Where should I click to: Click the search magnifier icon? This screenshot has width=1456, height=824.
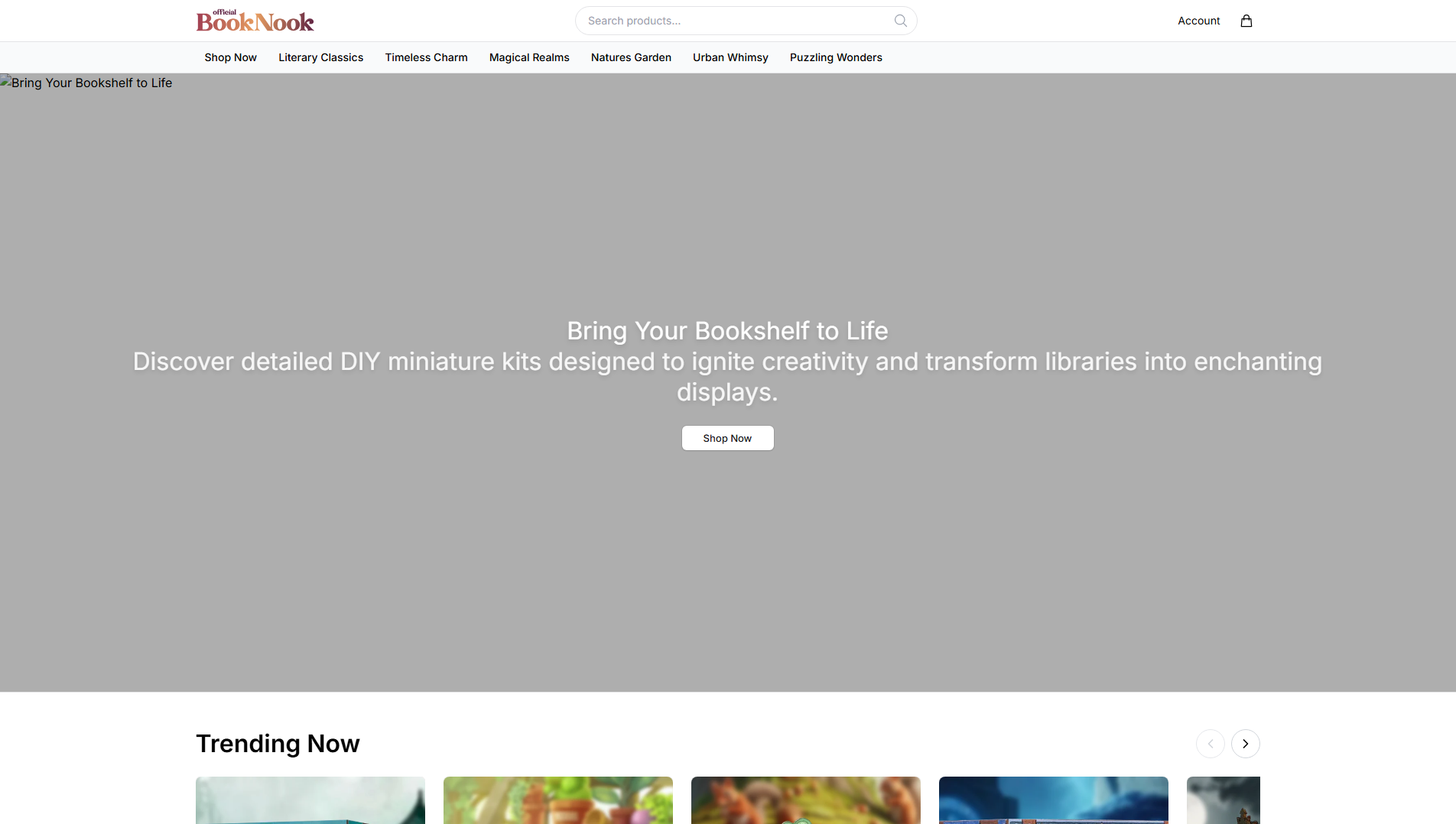coord(901,21)
